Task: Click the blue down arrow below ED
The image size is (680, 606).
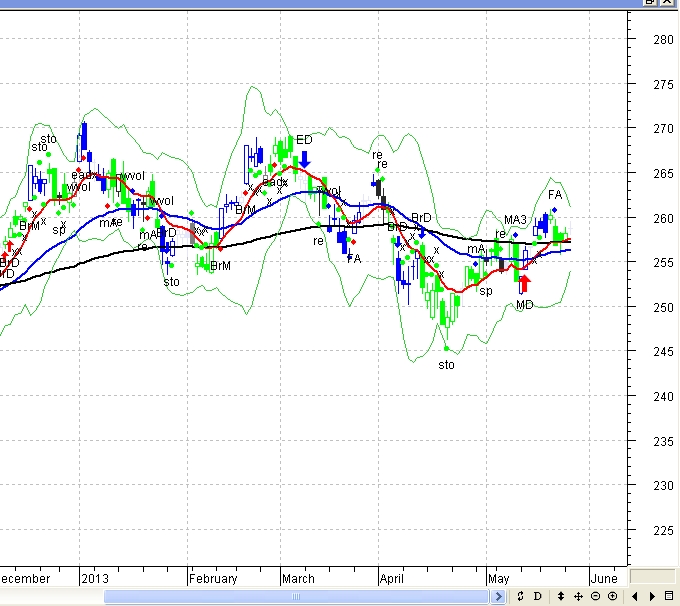Action: click(304, 157)
